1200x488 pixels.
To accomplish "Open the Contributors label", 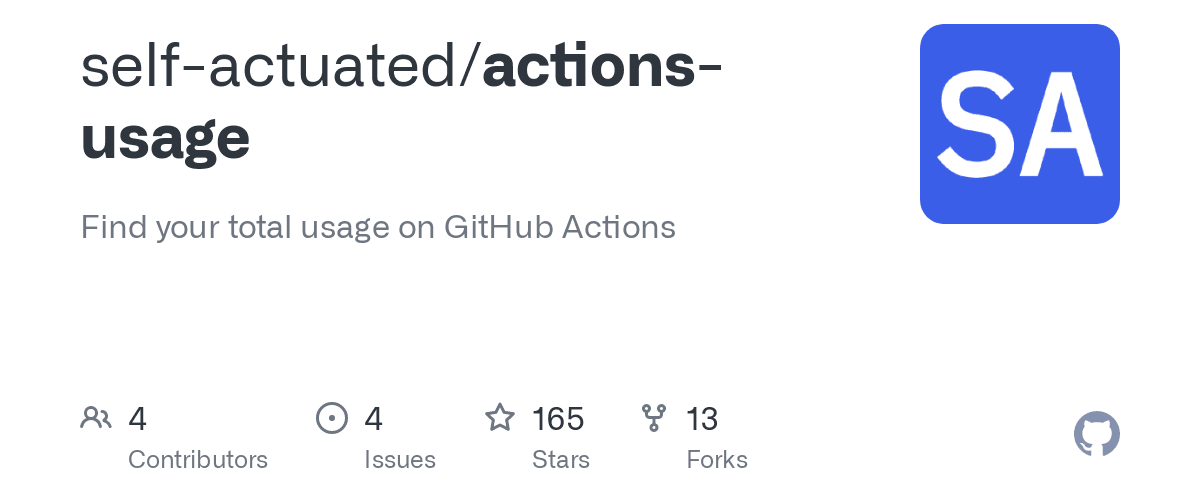I will (198, 460).
